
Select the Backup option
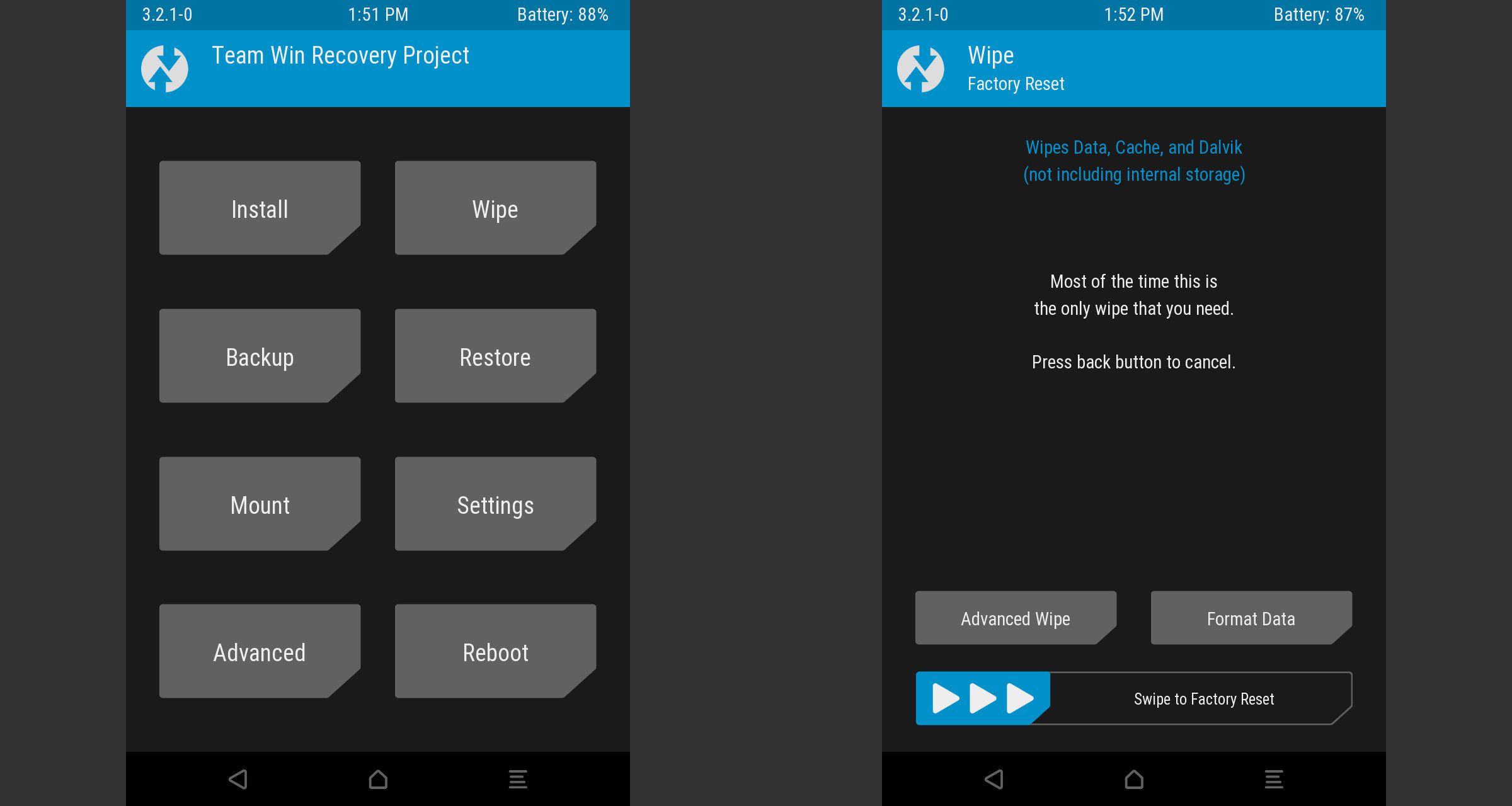[259, 357]
